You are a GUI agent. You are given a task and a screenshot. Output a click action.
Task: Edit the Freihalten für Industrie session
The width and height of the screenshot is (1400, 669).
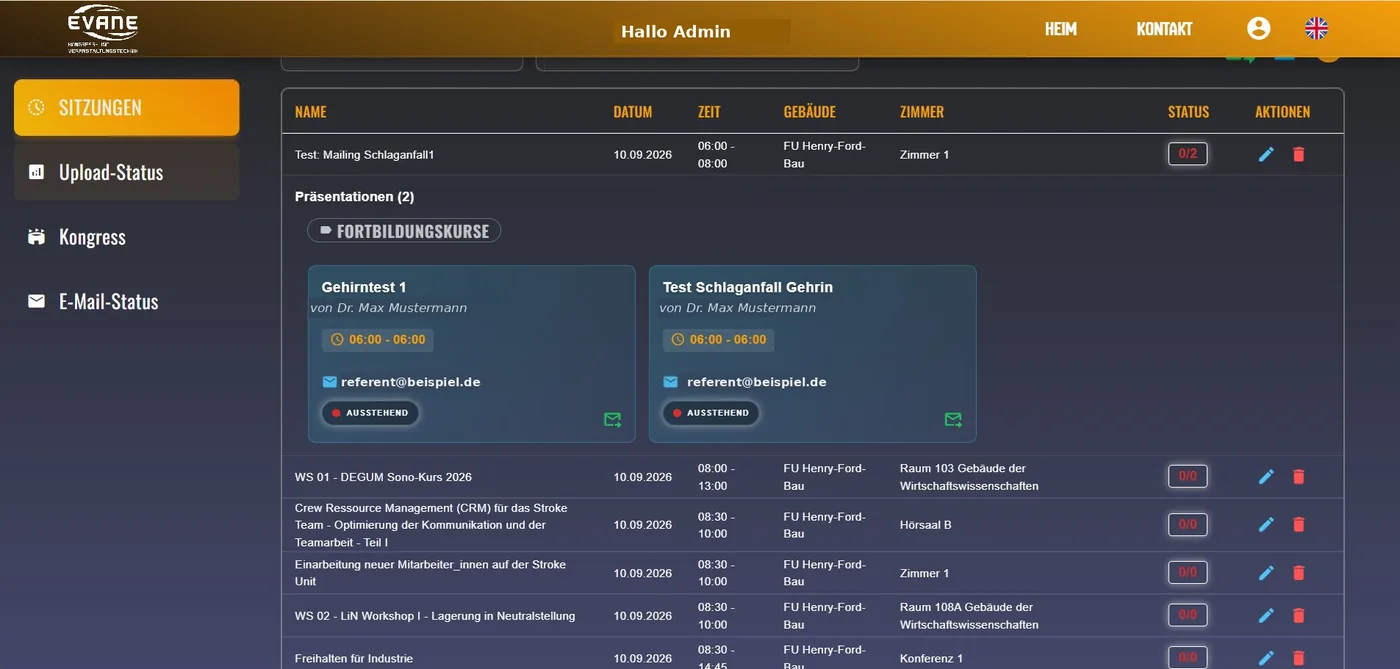click(1266, 658)
